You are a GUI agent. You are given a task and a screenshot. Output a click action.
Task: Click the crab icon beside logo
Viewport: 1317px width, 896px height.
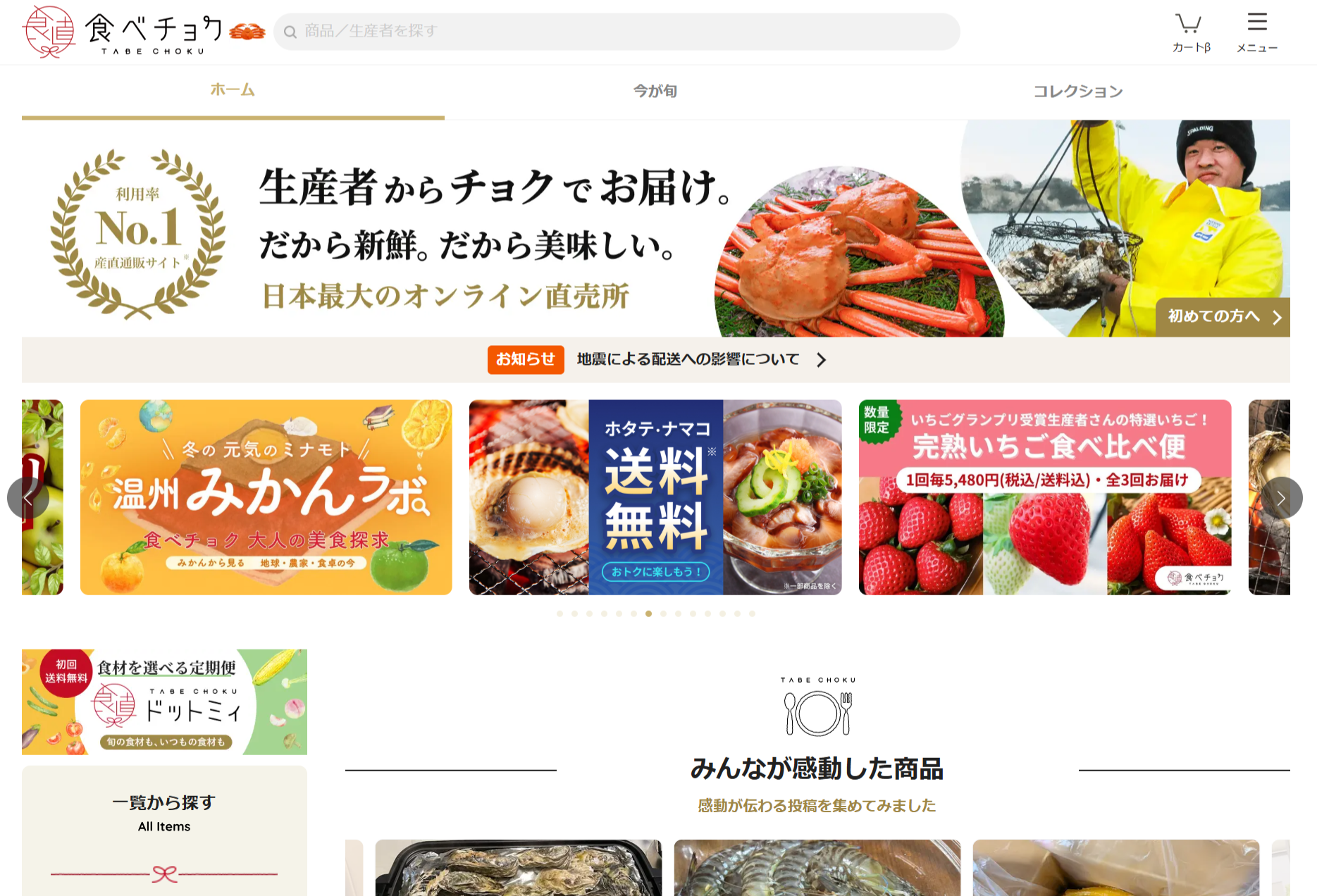[247, 31]
